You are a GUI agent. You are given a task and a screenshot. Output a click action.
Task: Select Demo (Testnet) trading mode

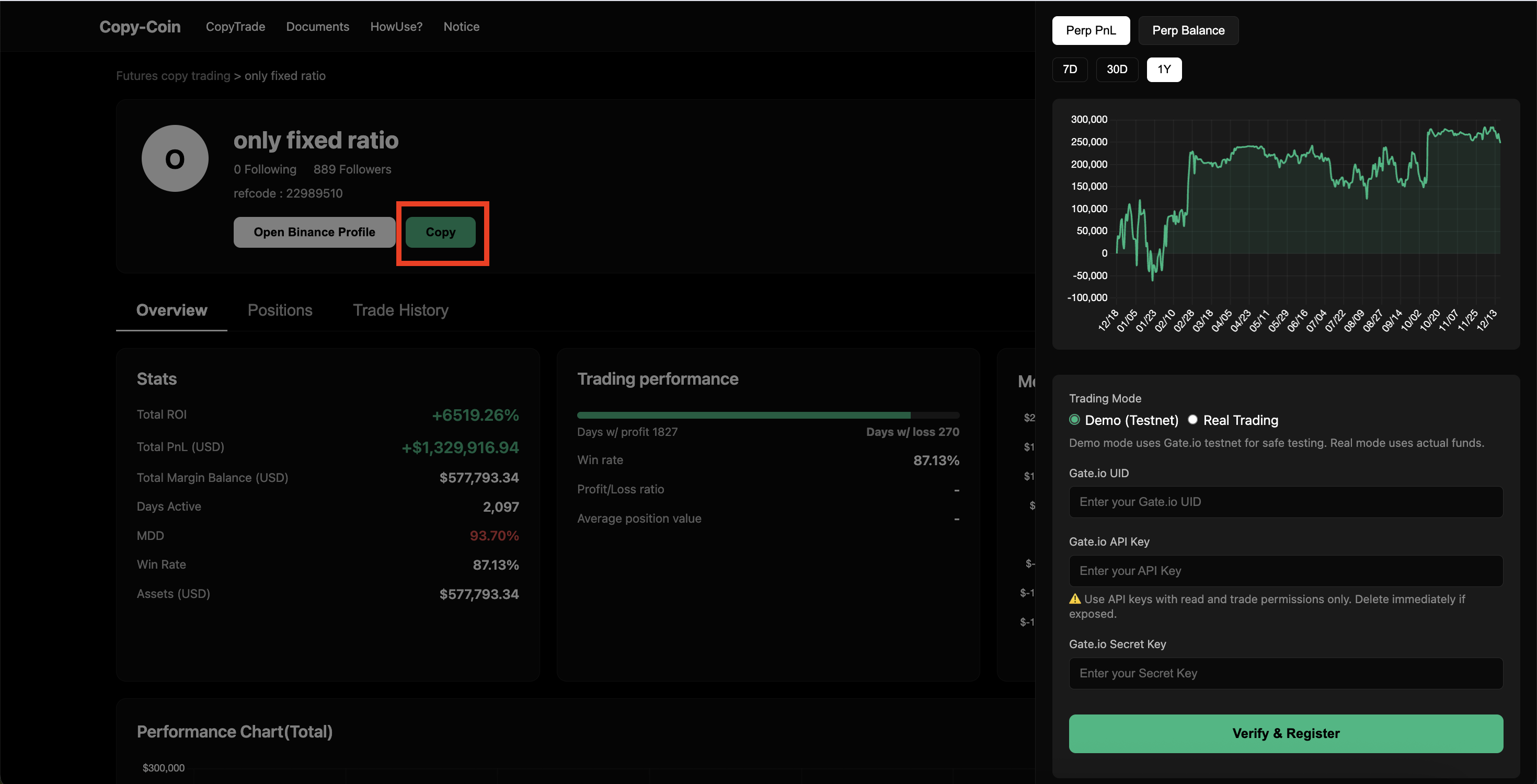pos(1074,420)
